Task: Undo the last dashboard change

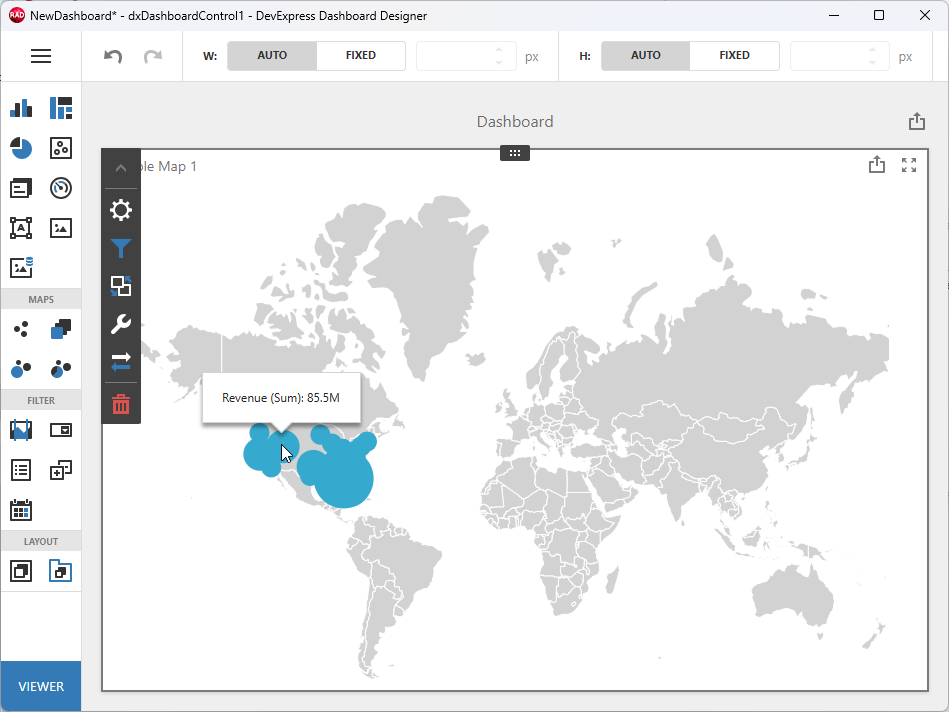Action: [111, 55]
